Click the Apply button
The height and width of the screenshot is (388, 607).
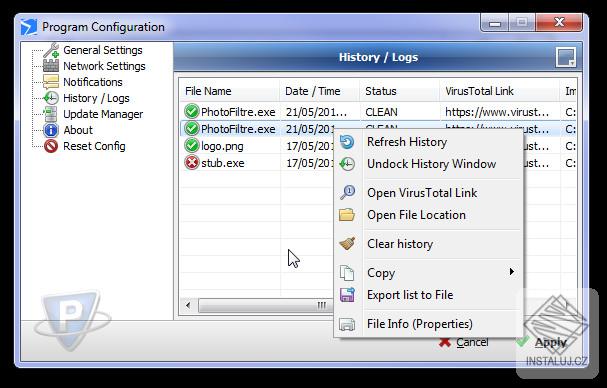pyautogui.click(x=542, y=342)
